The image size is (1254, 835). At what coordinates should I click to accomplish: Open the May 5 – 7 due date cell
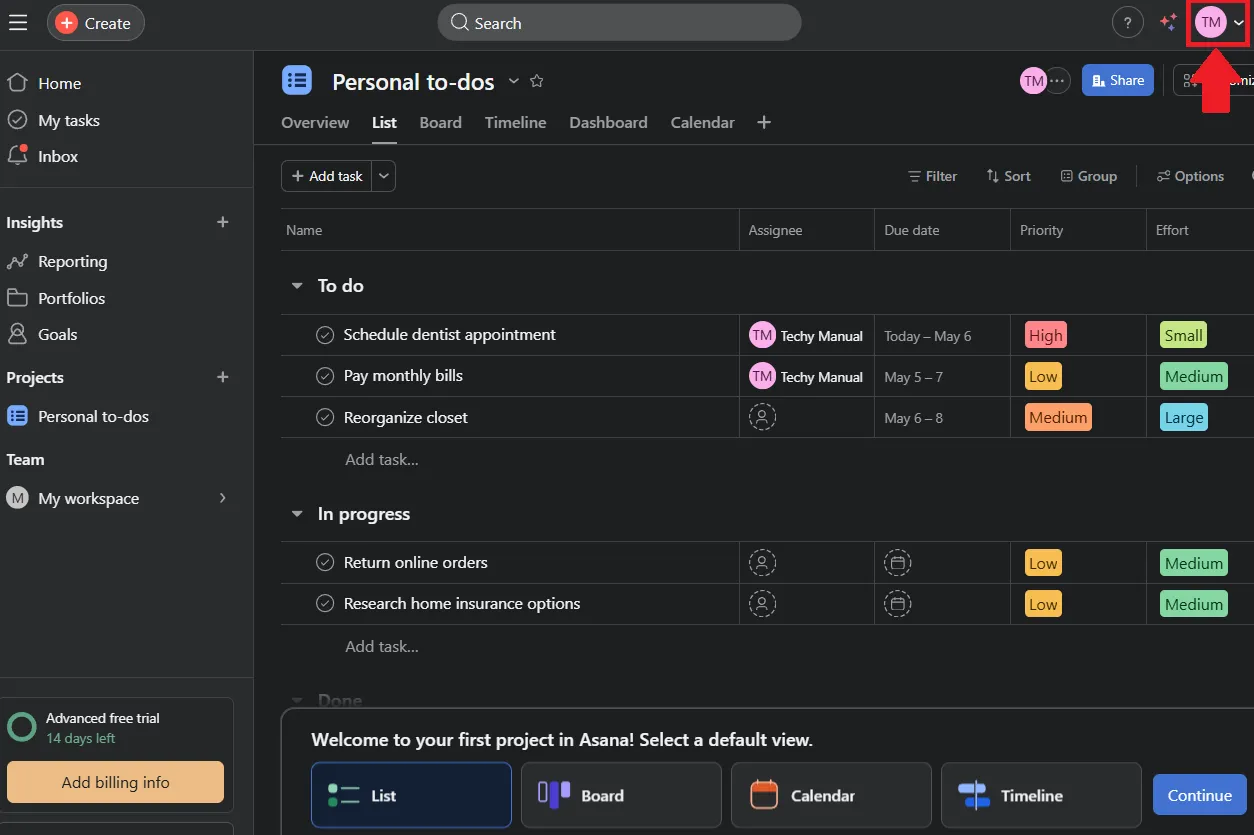tap(942, 376)
